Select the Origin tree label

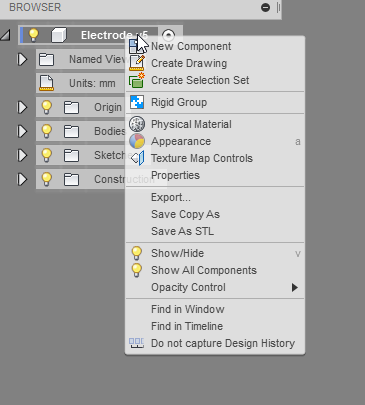click(108, 107)
